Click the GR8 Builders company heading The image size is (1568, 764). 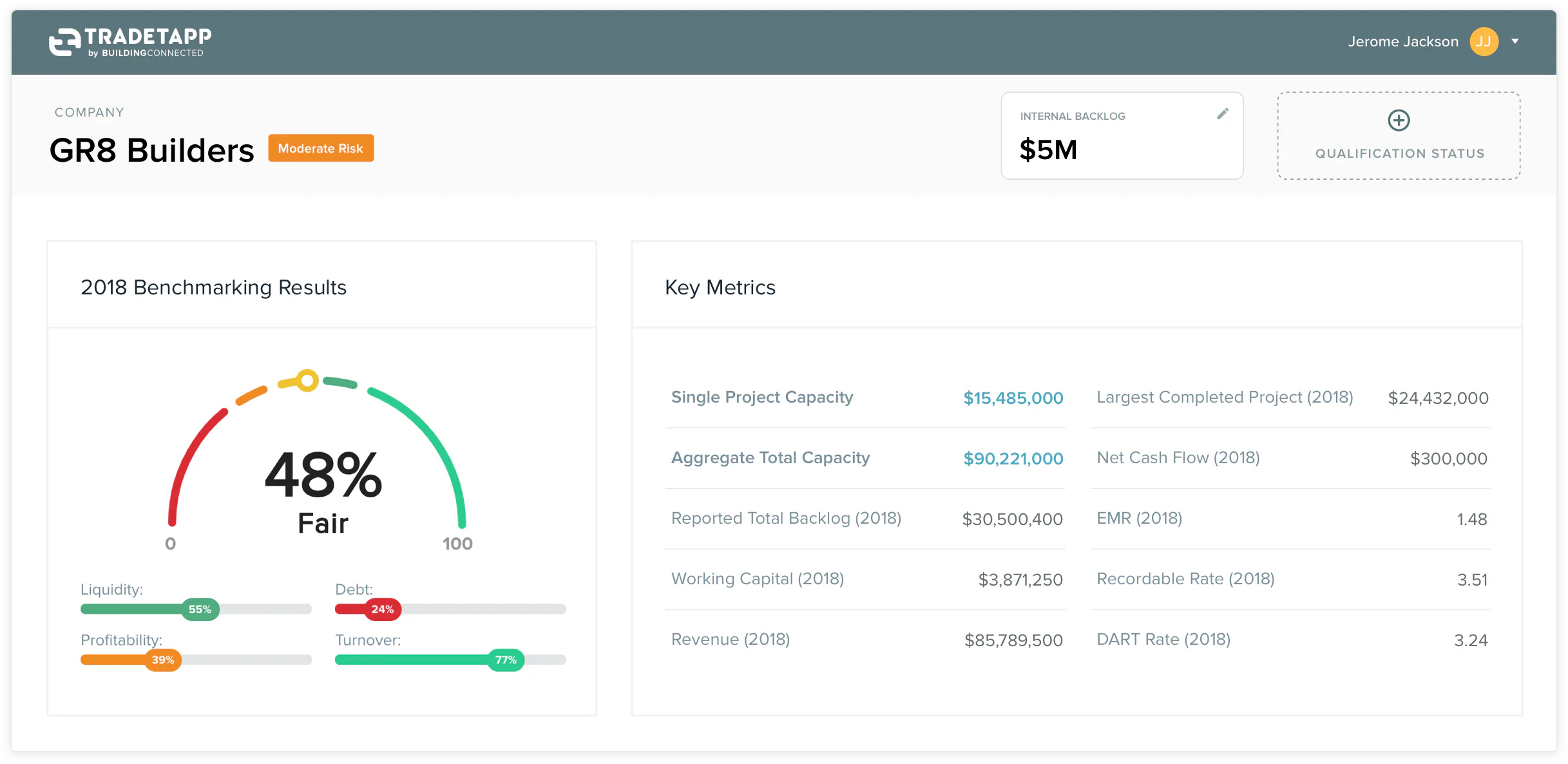tap(152, 151)
